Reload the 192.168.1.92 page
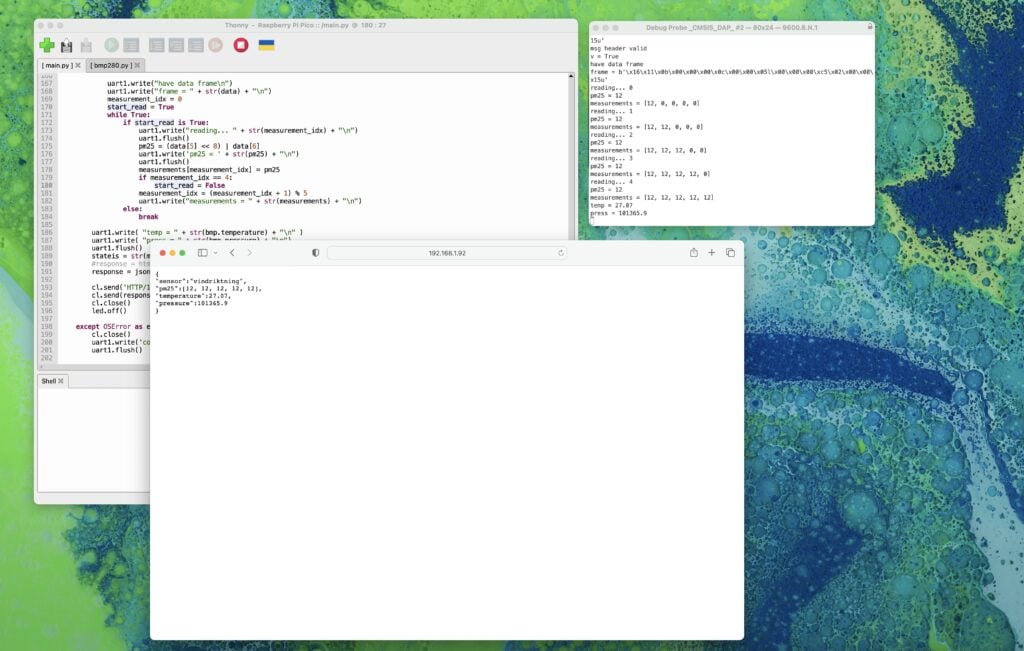 pyautogui.click(x=561, y=253)
